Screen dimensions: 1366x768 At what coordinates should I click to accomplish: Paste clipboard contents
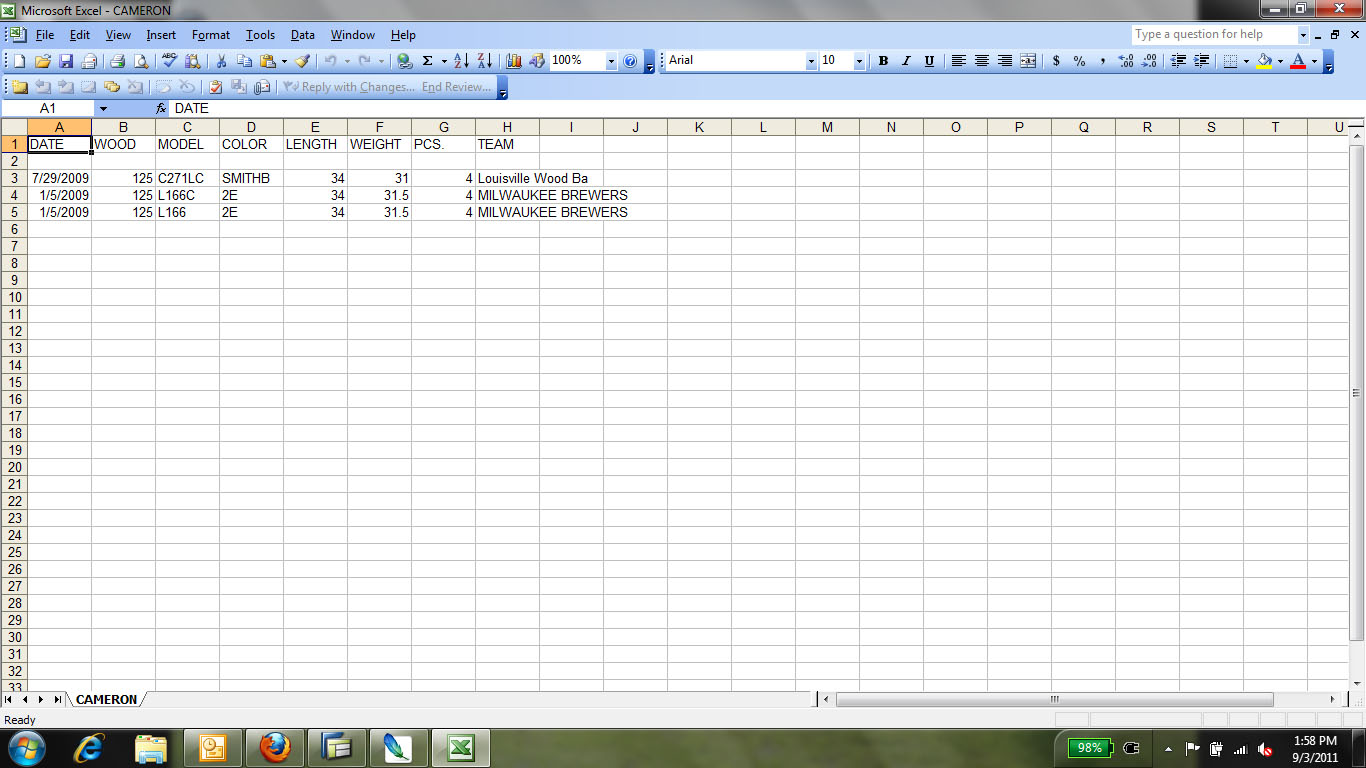(x=267, y=61)
